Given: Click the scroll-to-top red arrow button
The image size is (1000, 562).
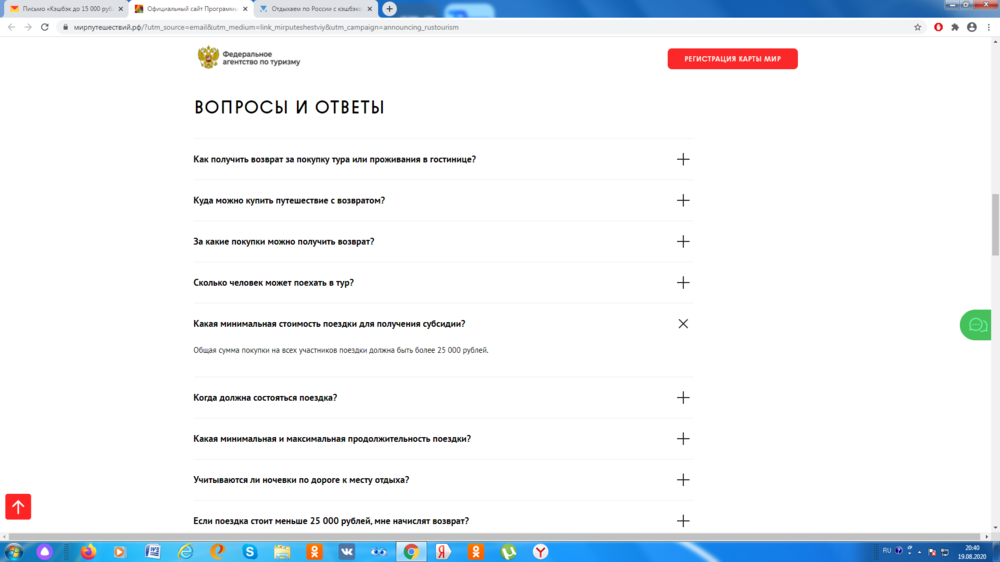Looking at the screenshot, I should coord(18,507).
